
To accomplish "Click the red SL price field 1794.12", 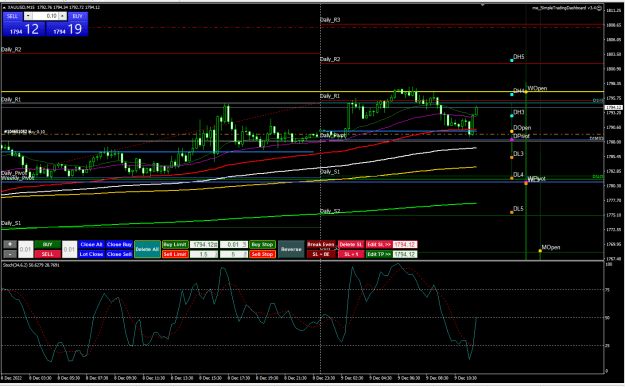I will (405, 244).
